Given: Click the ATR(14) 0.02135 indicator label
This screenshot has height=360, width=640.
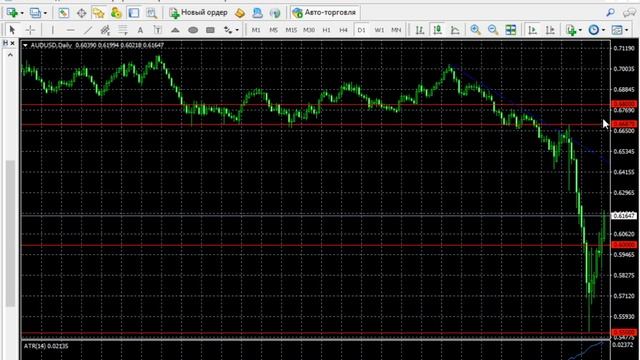Looking at the screenshot, I should click(46, 346).
